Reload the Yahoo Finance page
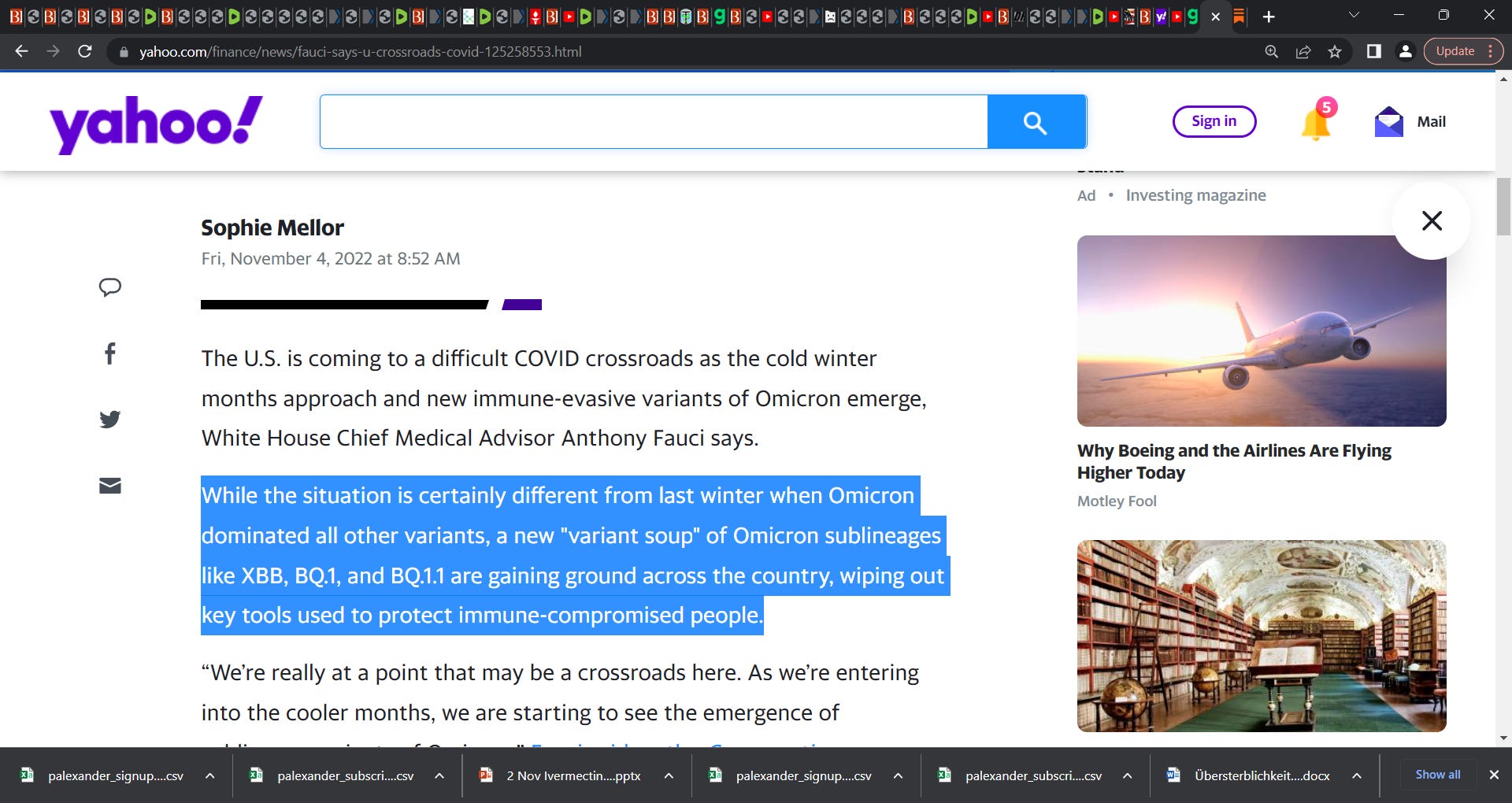1512x803 pixels. [85, 51]
